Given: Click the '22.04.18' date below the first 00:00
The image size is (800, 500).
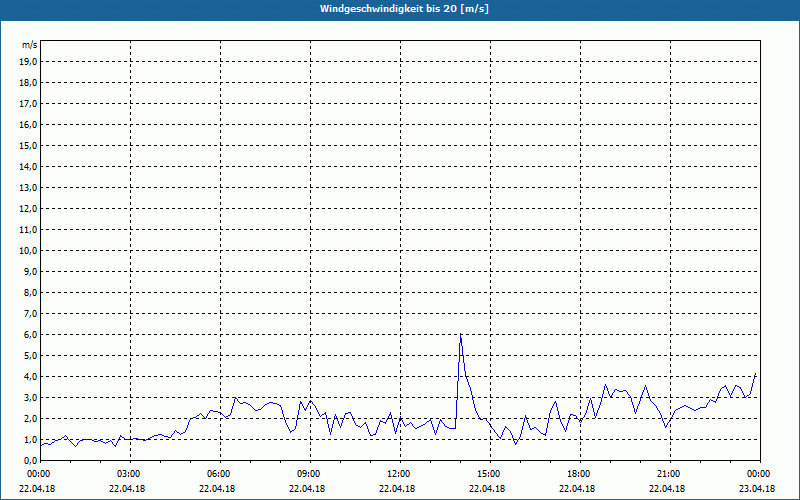Looking at the screenshot, I should click(37, 488).
